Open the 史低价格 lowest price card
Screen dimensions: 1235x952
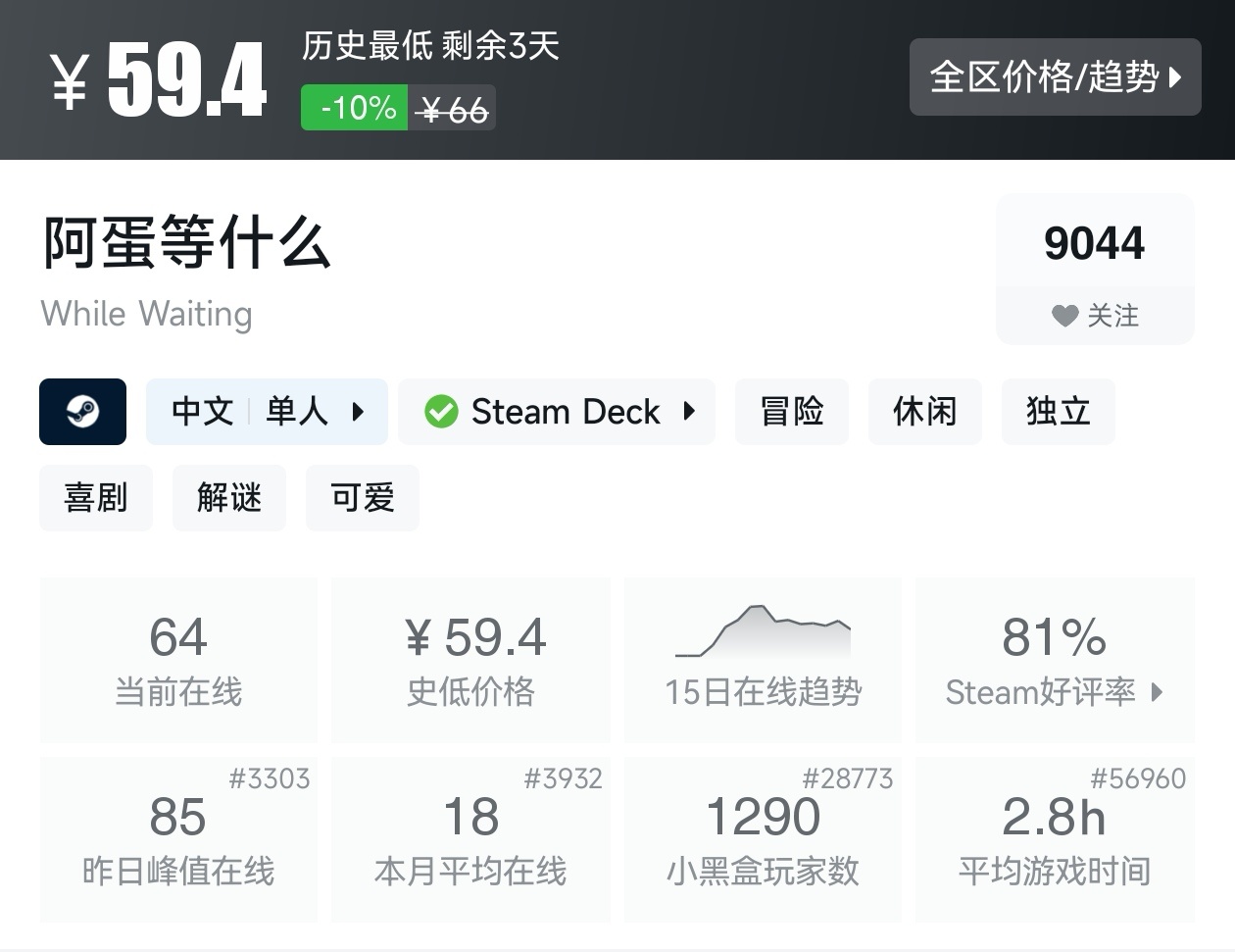tap(470, 660)
